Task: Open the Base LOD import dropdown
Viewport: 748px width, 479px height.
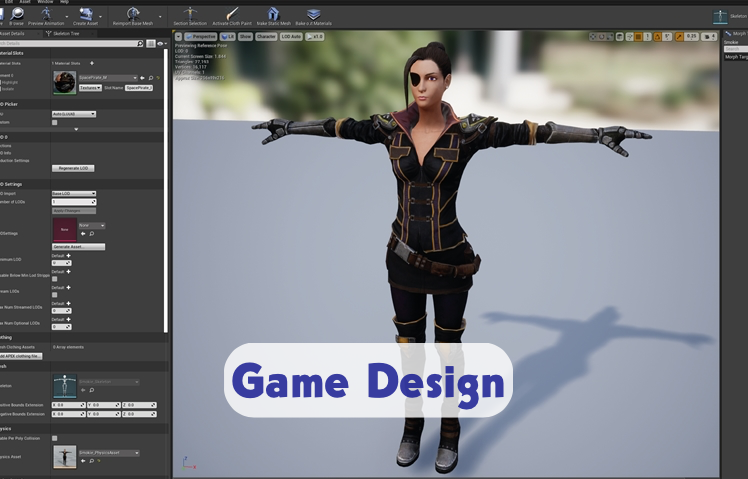Action: pos(74,194)
